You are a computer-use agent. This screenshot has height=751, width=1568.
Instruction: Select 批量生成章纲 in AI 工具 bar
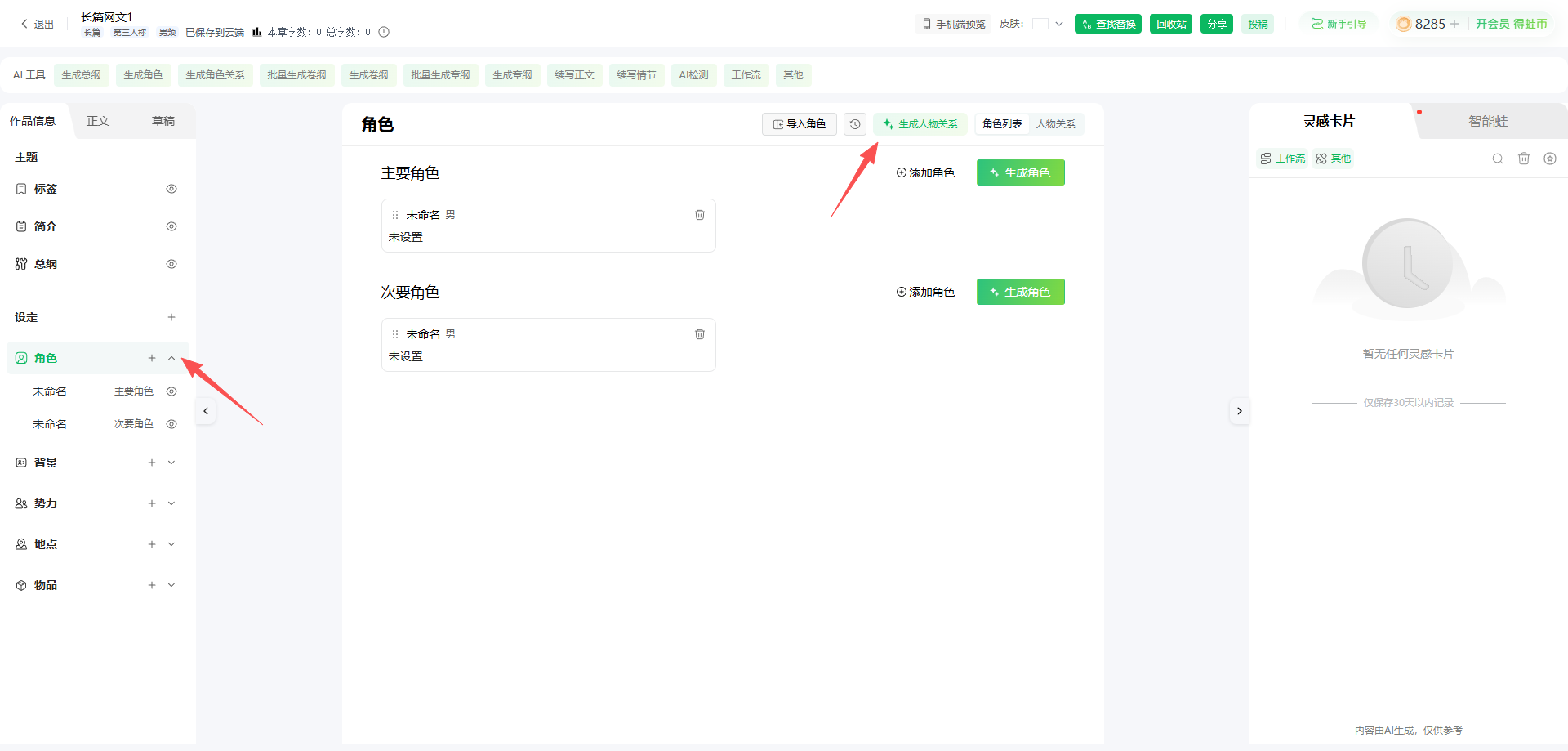pos(440,75)
